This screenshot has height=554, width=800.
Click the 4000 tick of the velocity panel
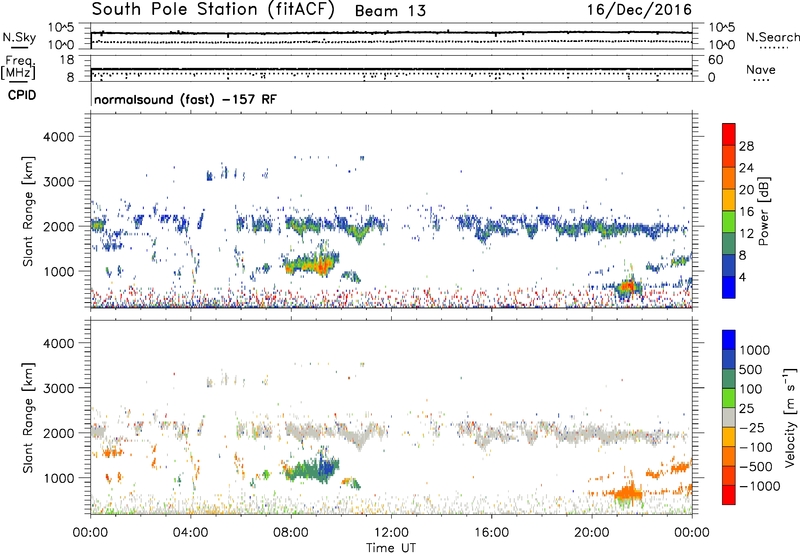[x=58, y=343]
